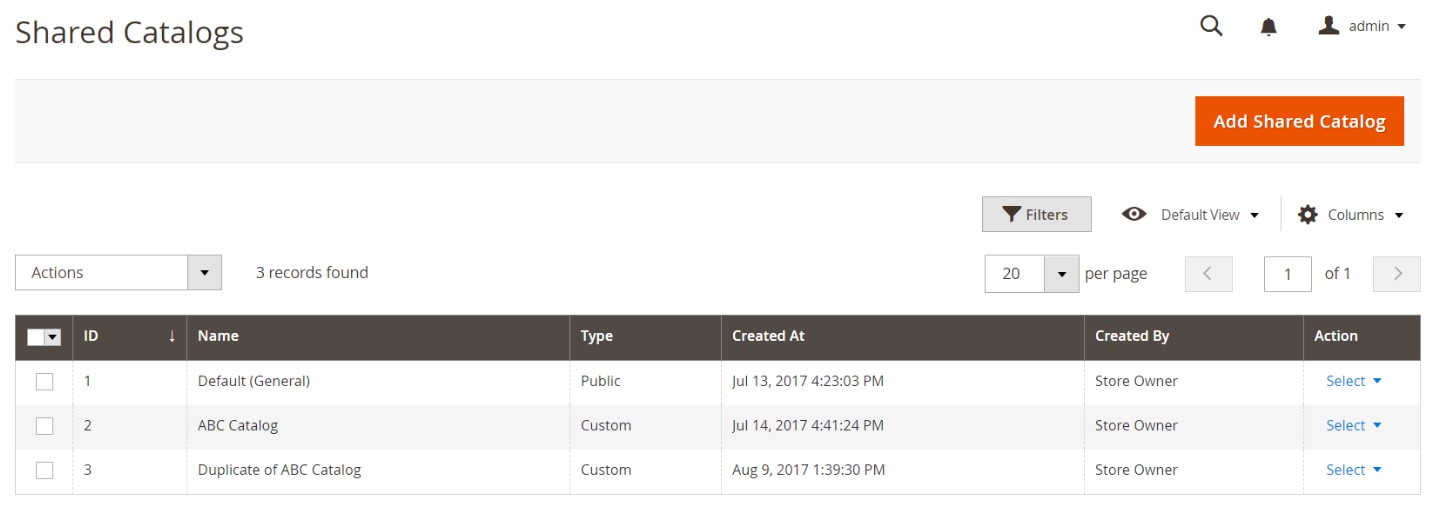Screen dimensions: 1434x511
Task: Click the Add Shared Catalog button
Action: 1298,121
